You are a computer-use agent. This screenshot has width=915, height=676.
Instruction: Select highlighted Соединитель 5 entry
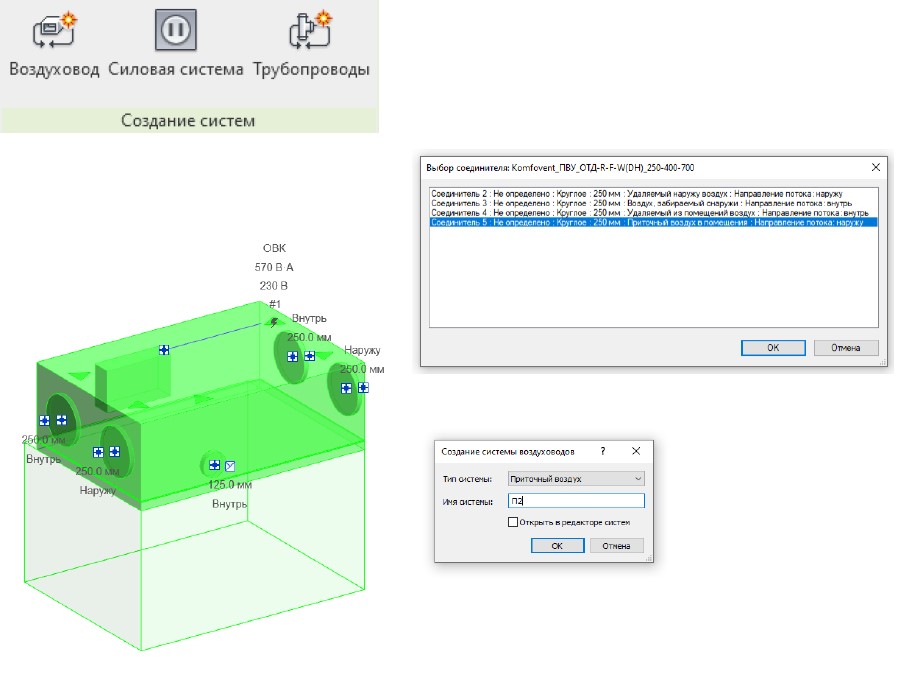tap(654, 222)
